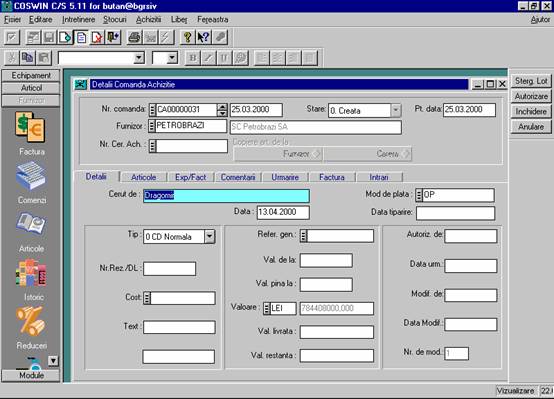Open the Istoric module in the sidebar

[31, 280]
